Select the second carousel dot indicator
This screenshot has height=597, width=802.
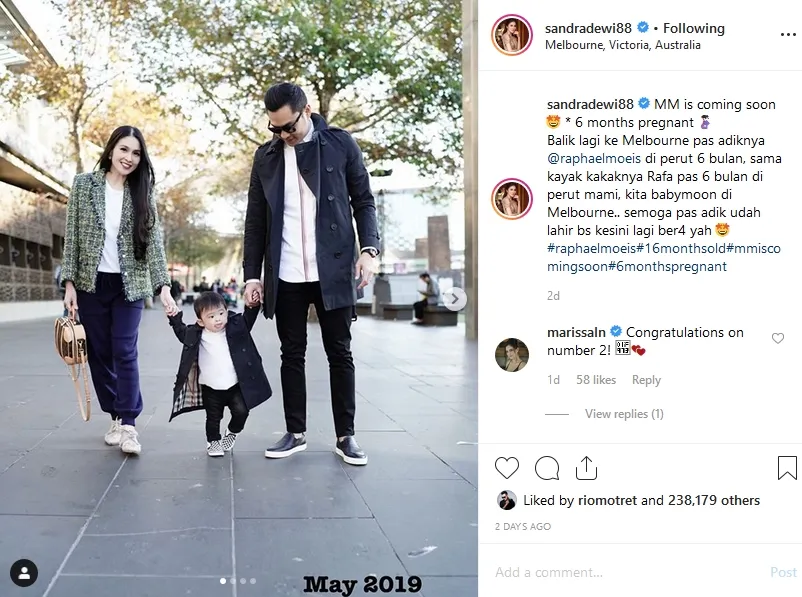tap(233, 581)
